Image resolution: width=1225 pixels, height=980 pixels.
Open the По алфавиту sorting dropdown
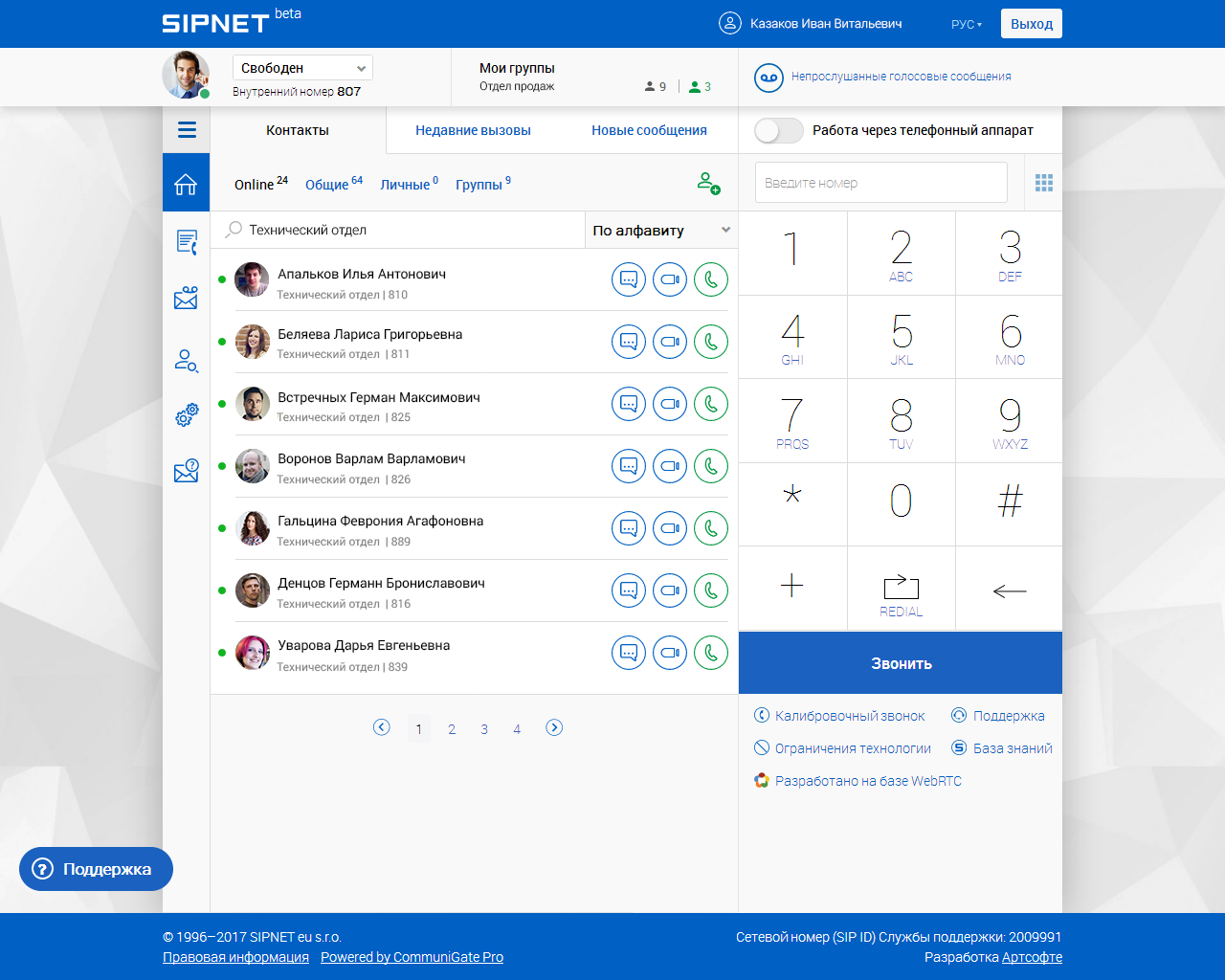(660, 230)
